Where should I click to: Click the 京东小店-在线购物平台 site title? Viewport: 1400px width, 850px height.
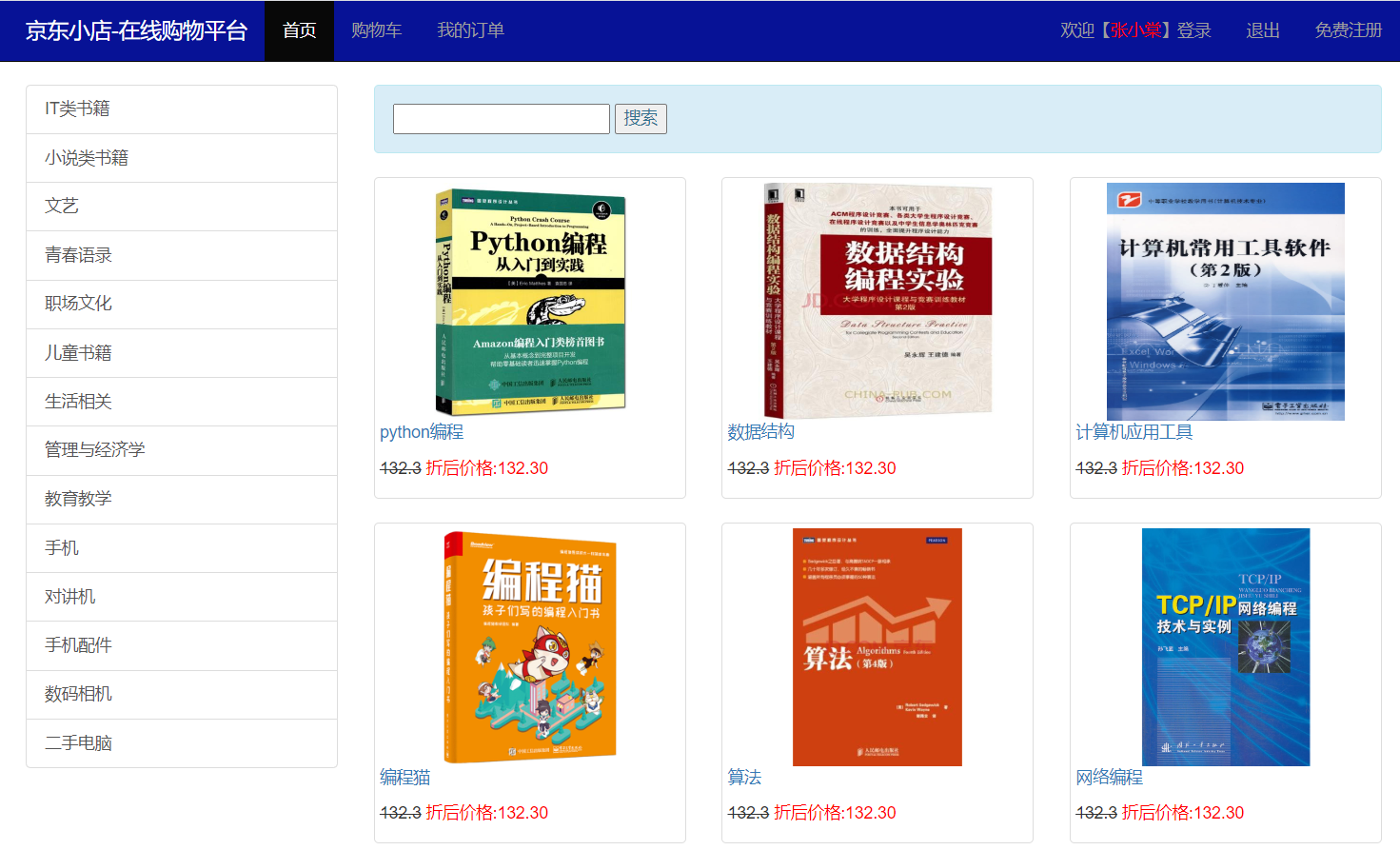(136, 30)
